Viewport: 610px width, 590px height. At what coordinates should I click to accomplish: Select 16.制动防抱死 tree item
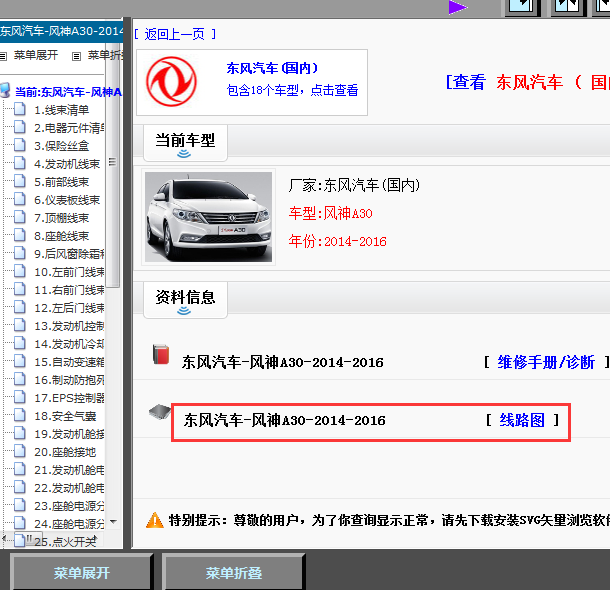[x=69, y=380]
